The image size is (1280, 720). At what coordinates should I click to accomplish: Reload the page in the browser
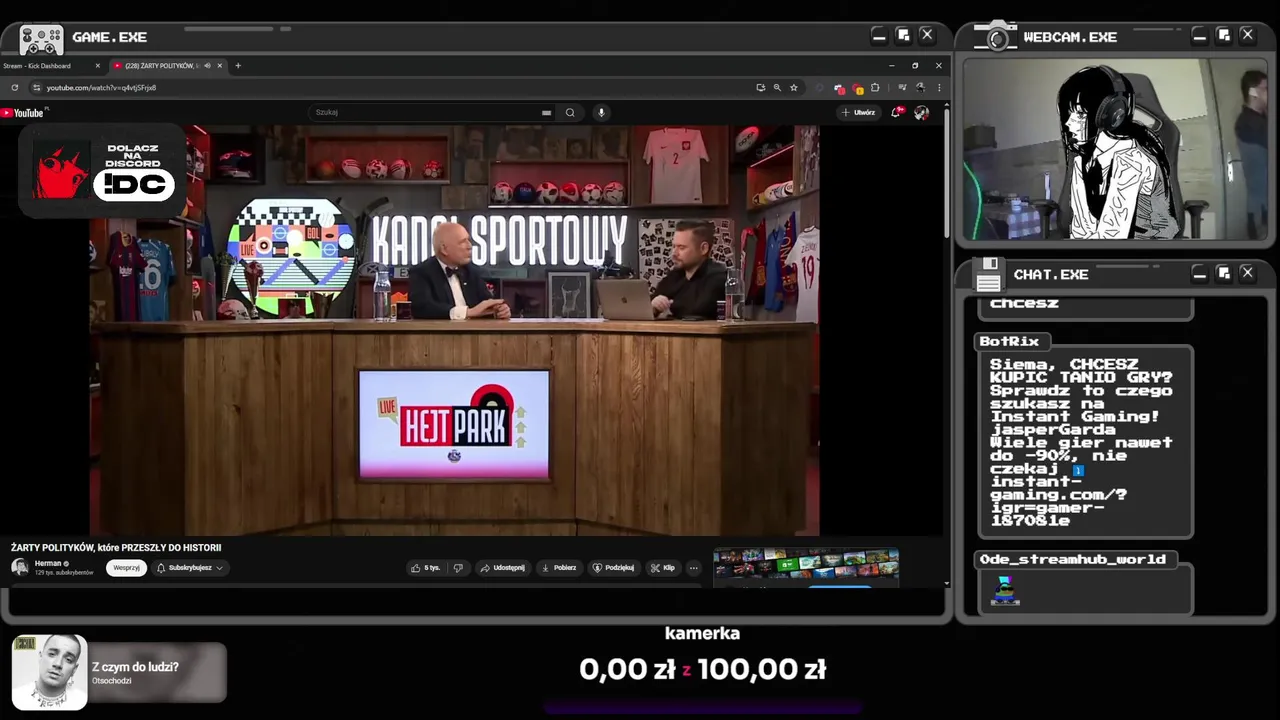[15, 88]
